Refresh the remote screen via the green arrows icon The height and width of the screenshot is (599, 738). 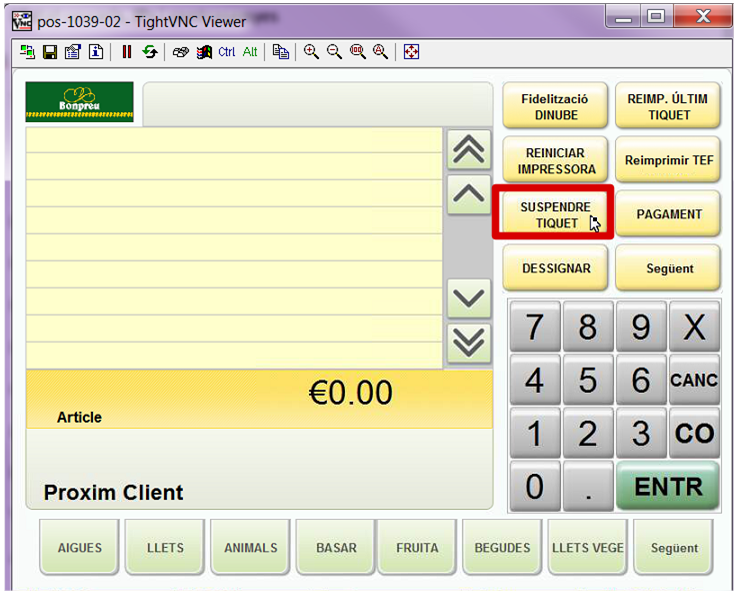point(150,52)
